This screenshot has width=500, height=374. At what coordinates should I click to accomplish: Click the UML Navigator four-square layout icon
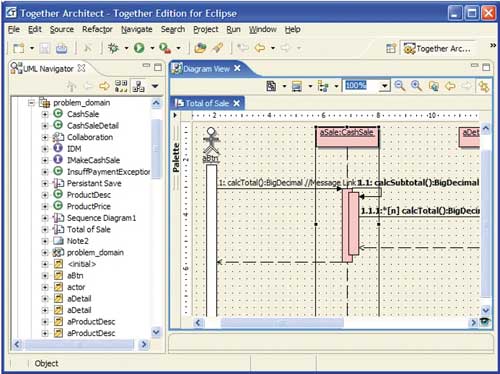click(x=121, y=86)
